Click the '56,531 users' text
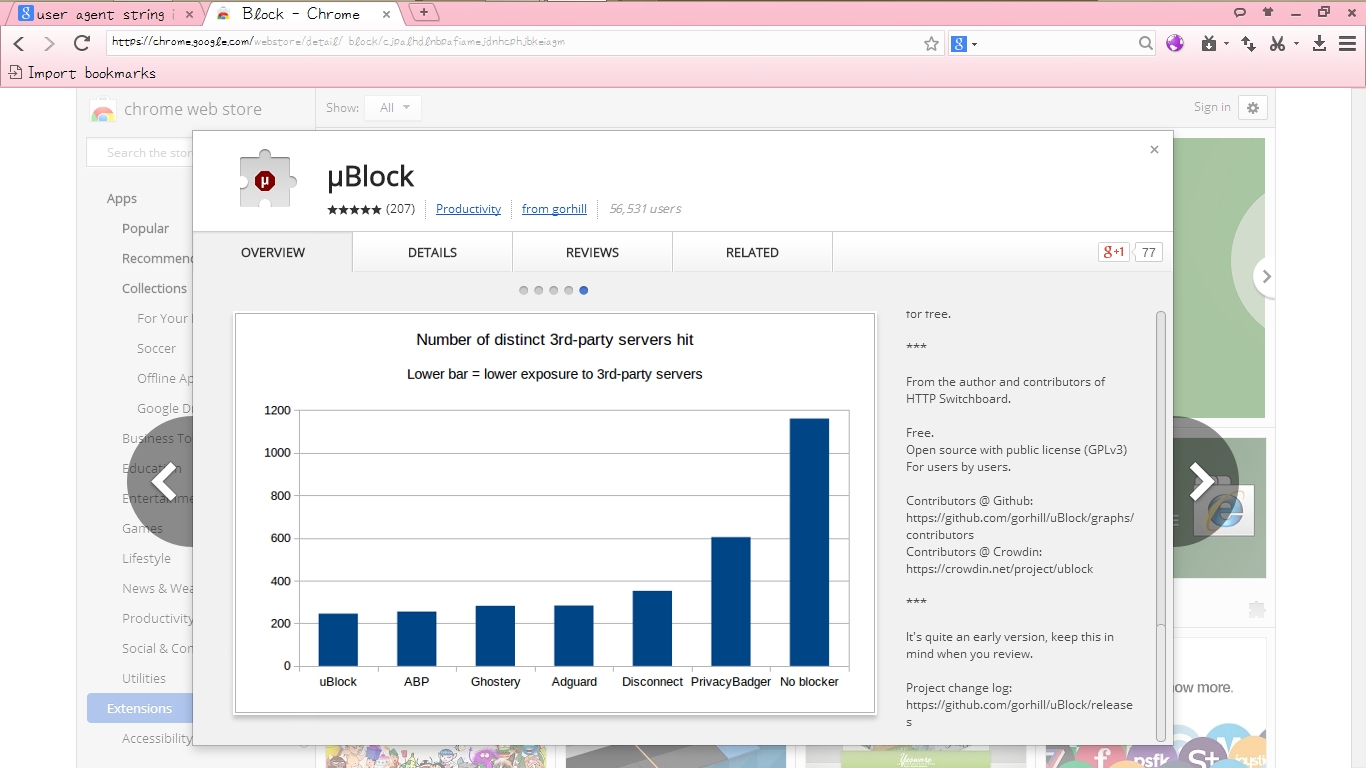Screen dimensions: 1366x768 pyautogui.click(x=645, y=209)
